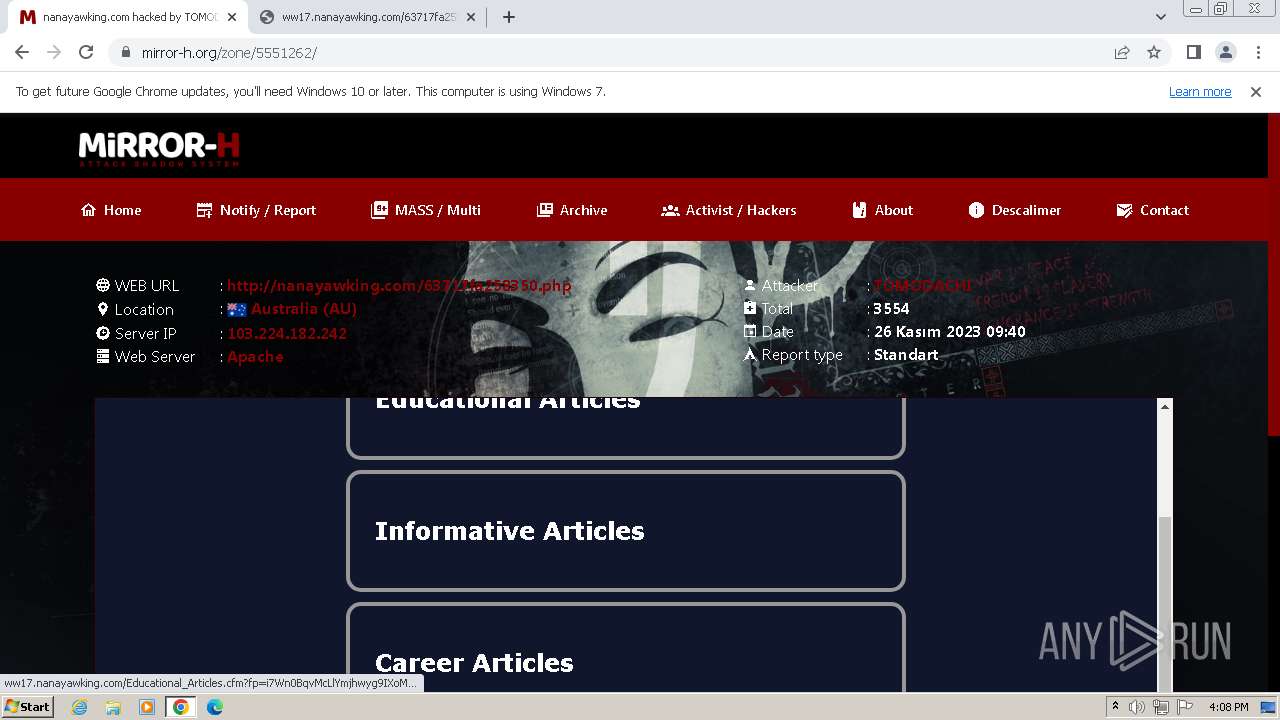Share this page icon in the address bar

1122,53
